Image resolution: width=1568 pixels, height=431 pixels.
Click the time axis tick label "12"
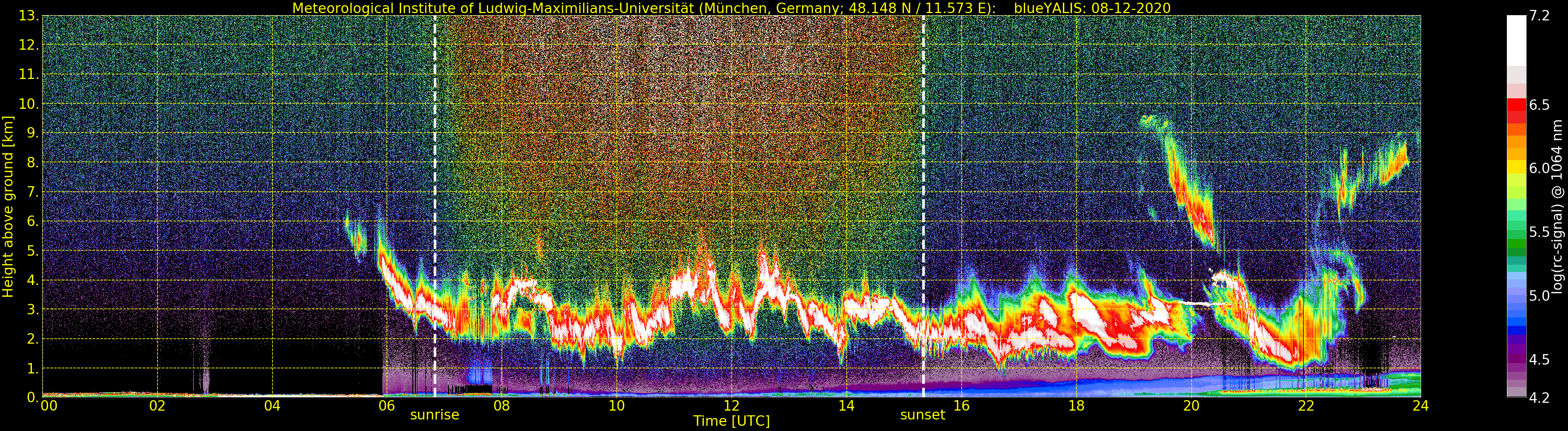click(731, 406)
